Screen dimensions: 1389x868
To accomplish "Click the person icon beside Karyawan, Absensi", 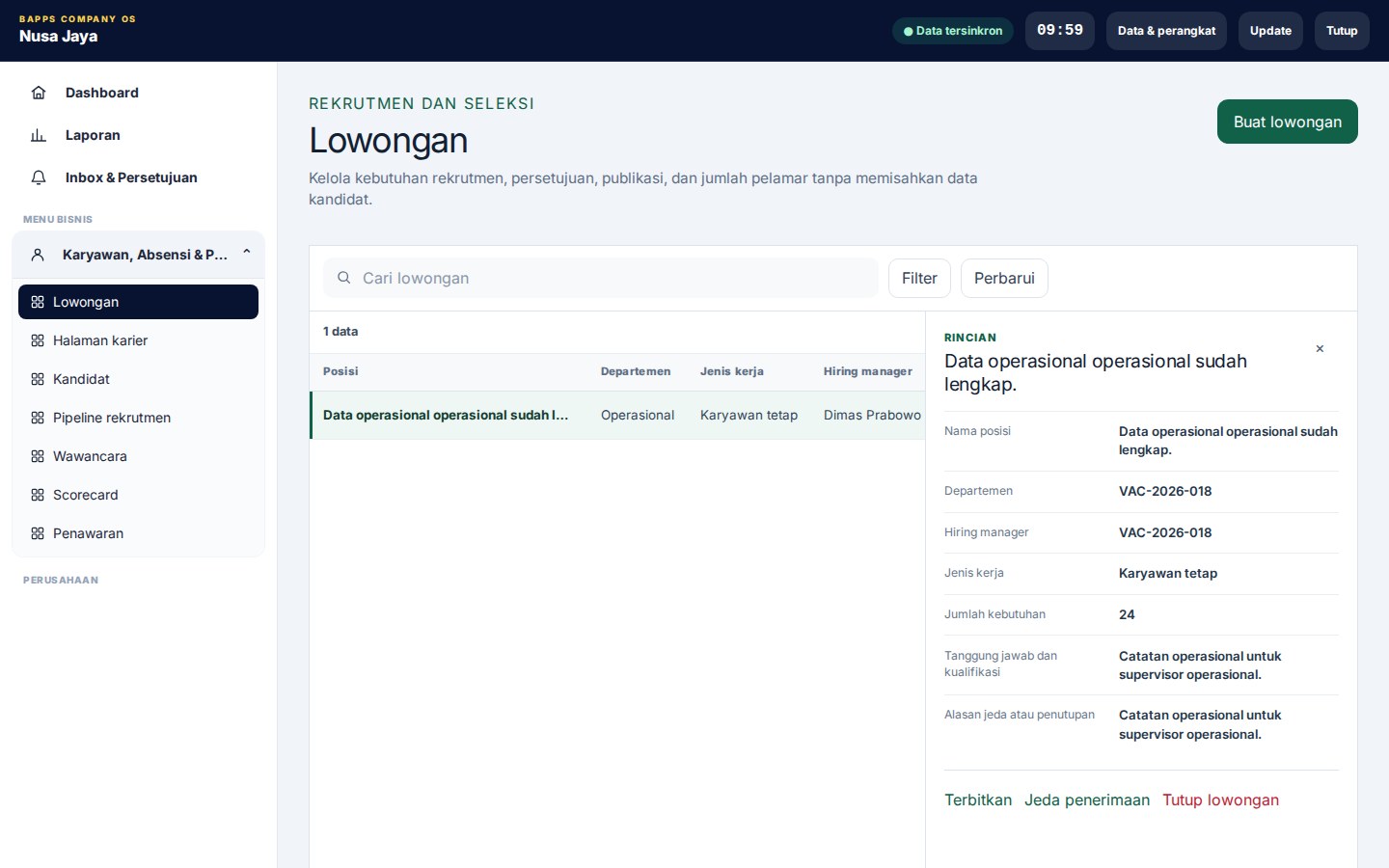I will point(38,255).
